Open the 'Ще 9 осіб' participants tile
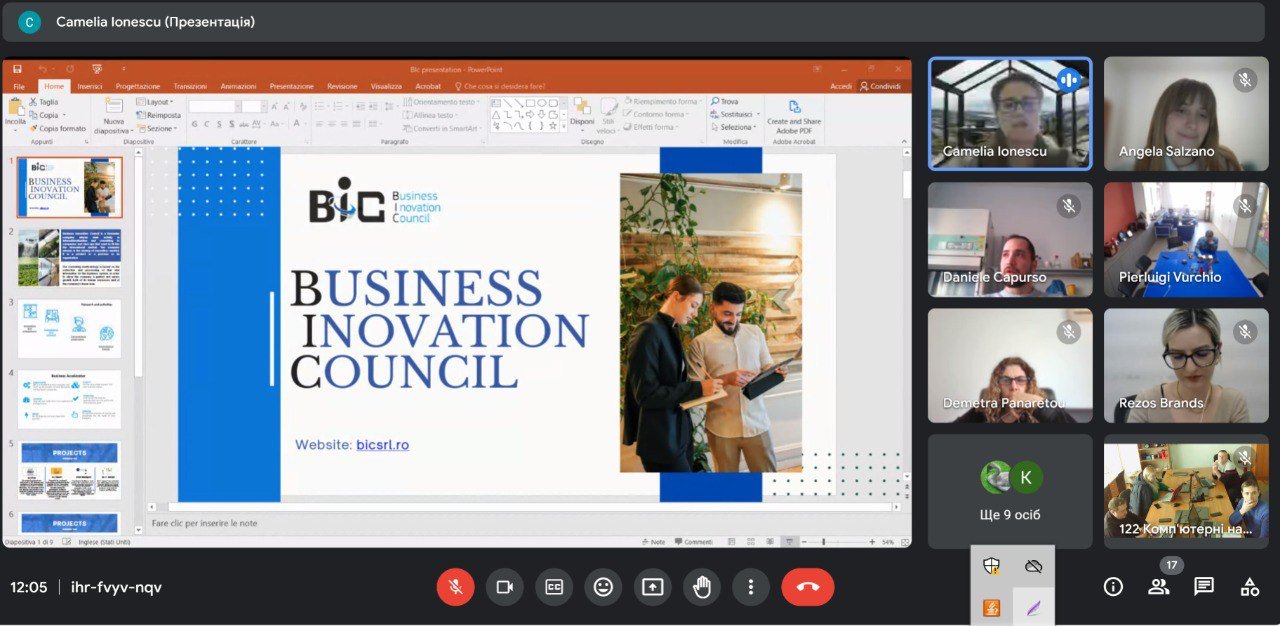This screenshot has width=1280, height=626. click(1010, 491)
